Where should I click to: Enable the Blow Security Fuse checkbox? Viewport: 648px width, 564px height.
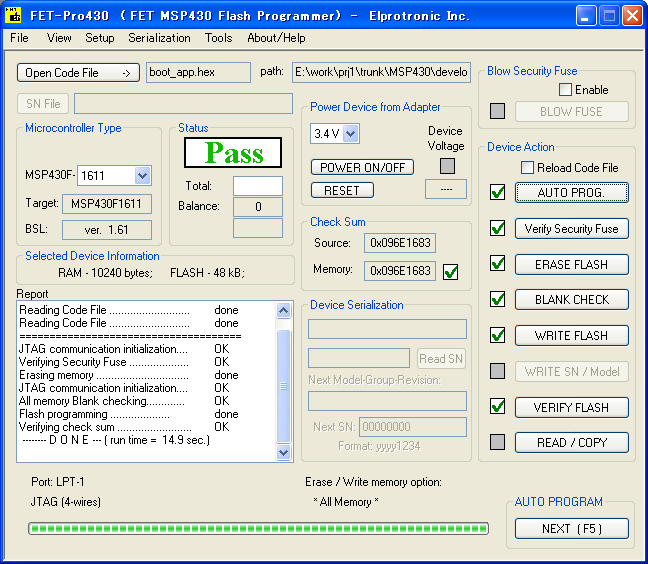click(565, 90)
